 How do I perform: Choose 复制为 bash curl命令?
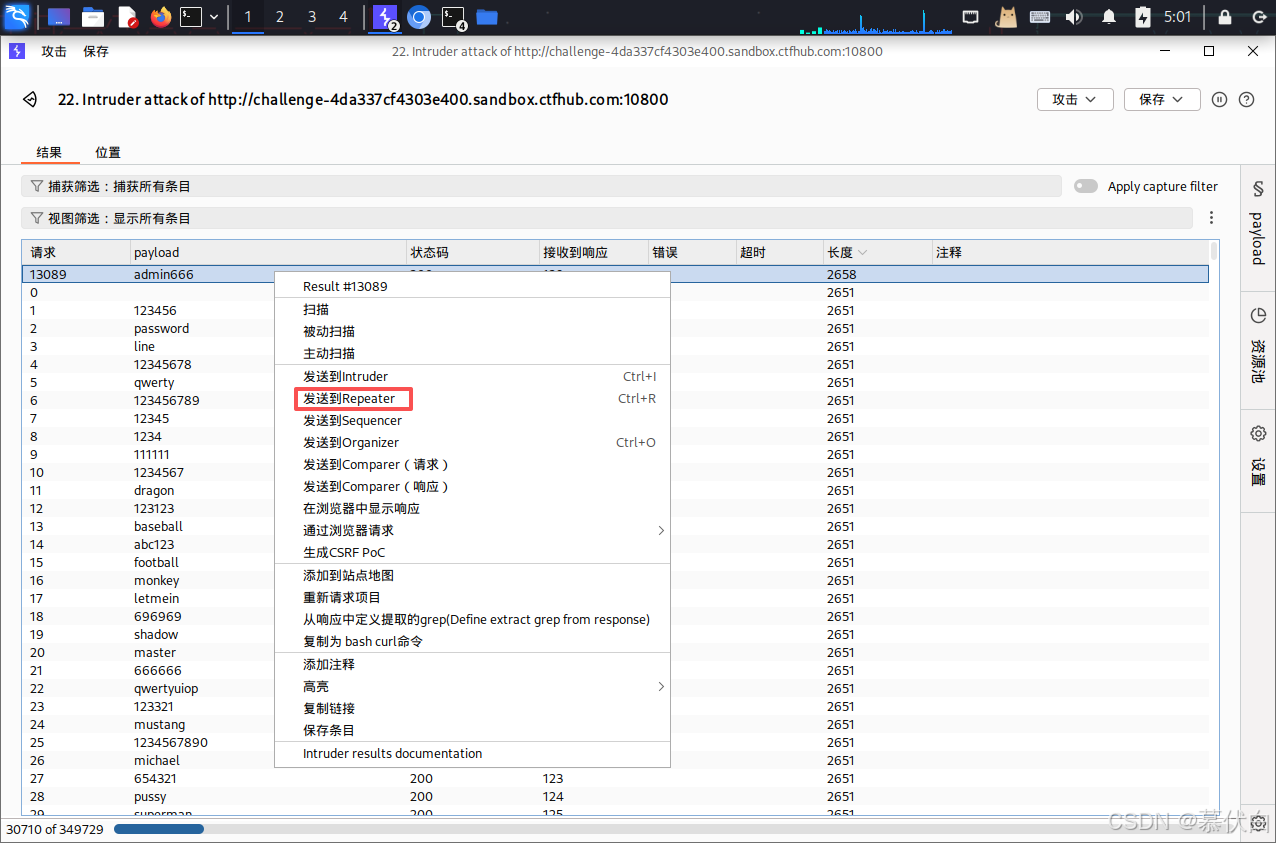click(472, 641)
